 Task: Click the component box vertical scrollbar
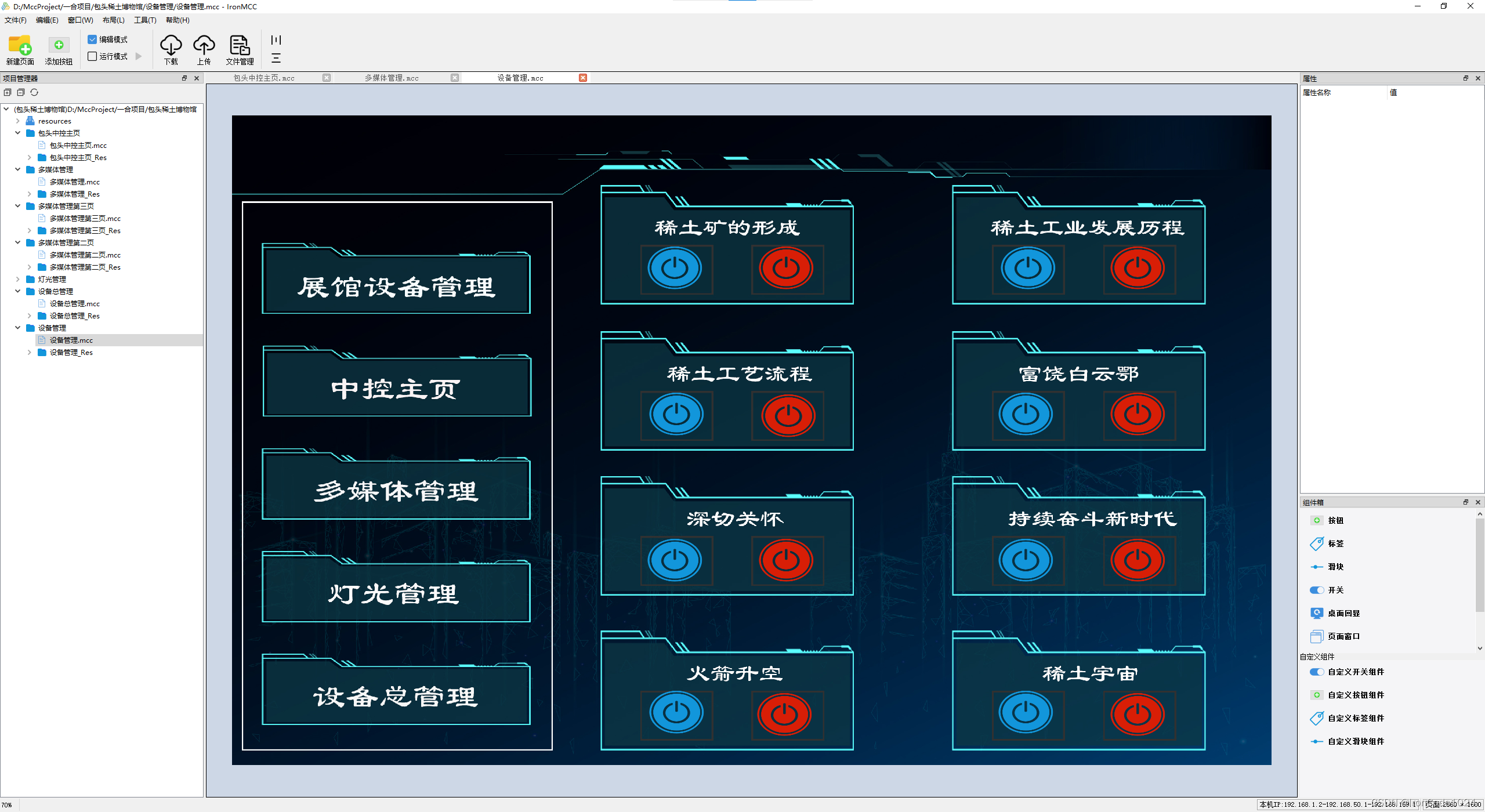pos(1480,565)
